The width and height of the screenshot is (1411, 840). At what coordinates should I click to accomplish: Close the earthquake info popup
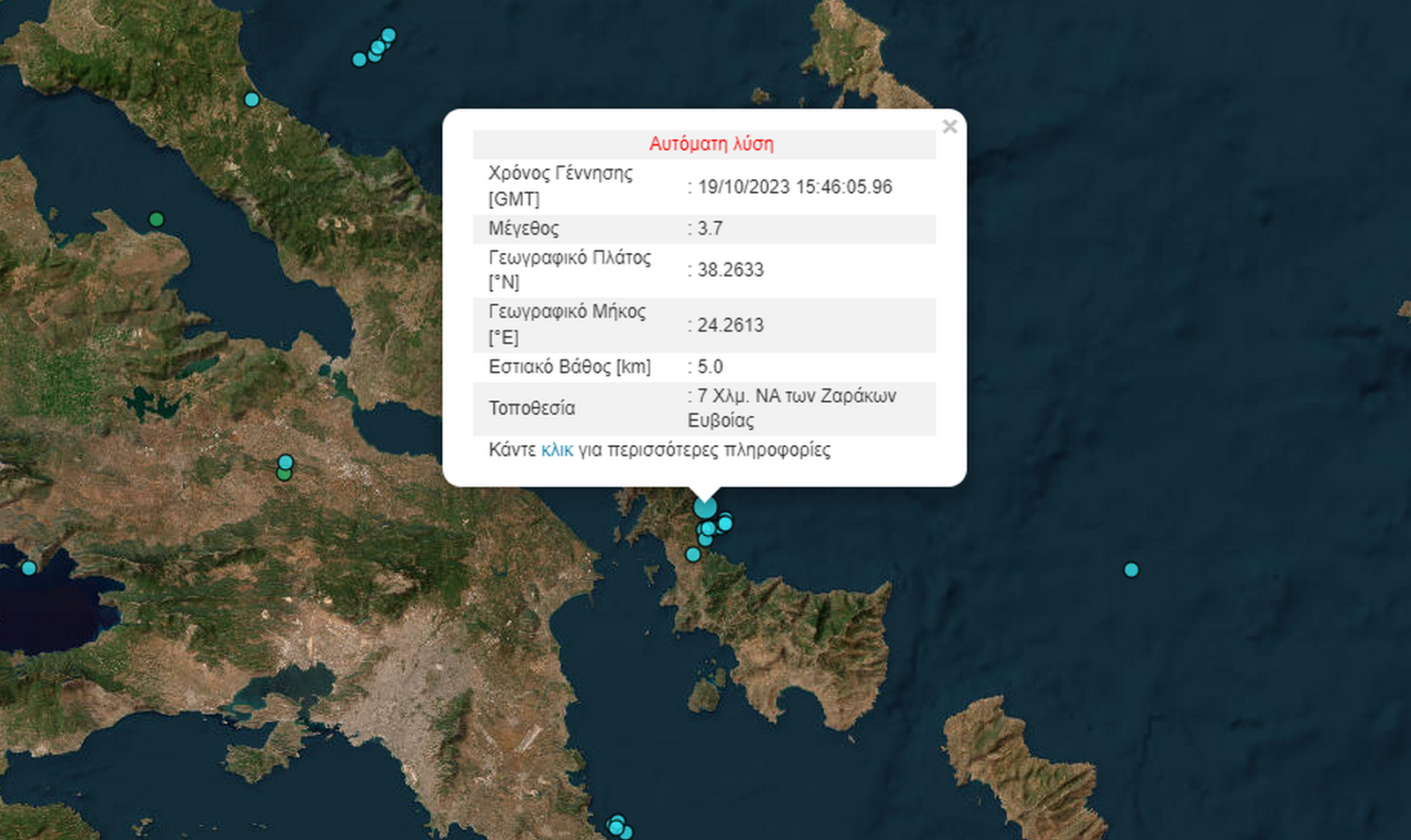(x=949, y=127)
